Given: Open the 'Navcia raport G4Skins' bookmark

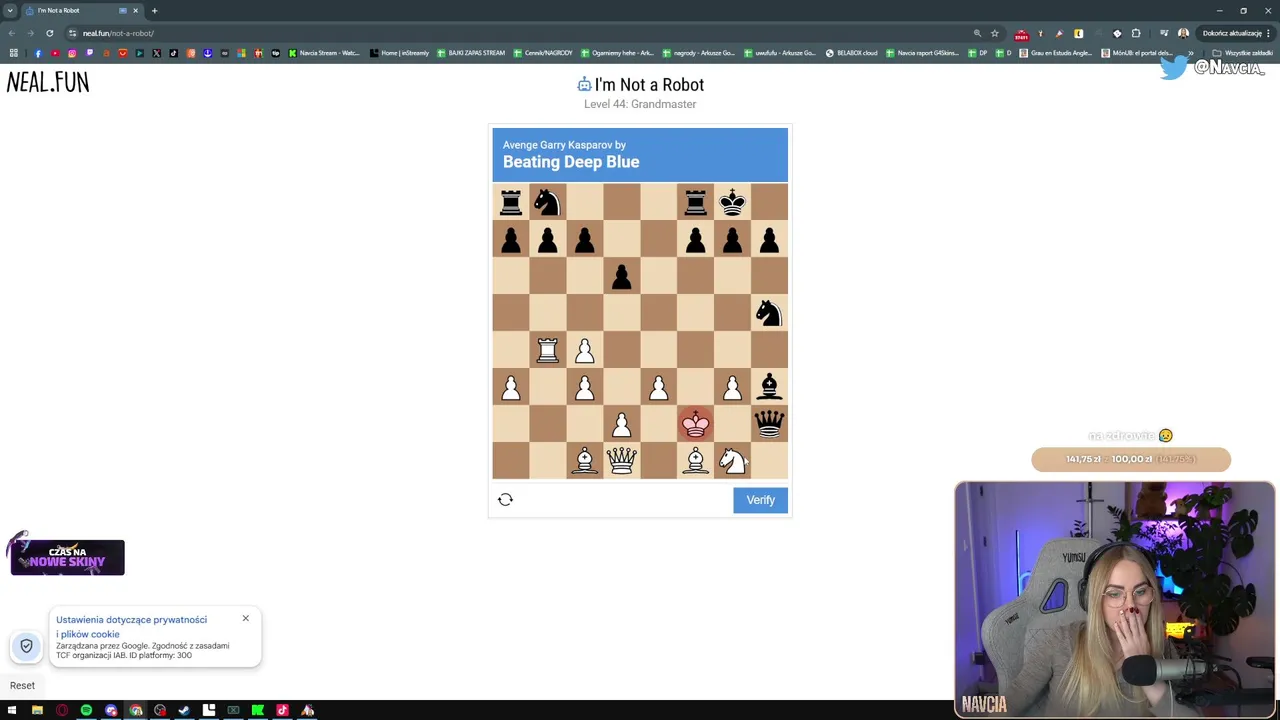Looking at the screenshot, I should 922,53.
